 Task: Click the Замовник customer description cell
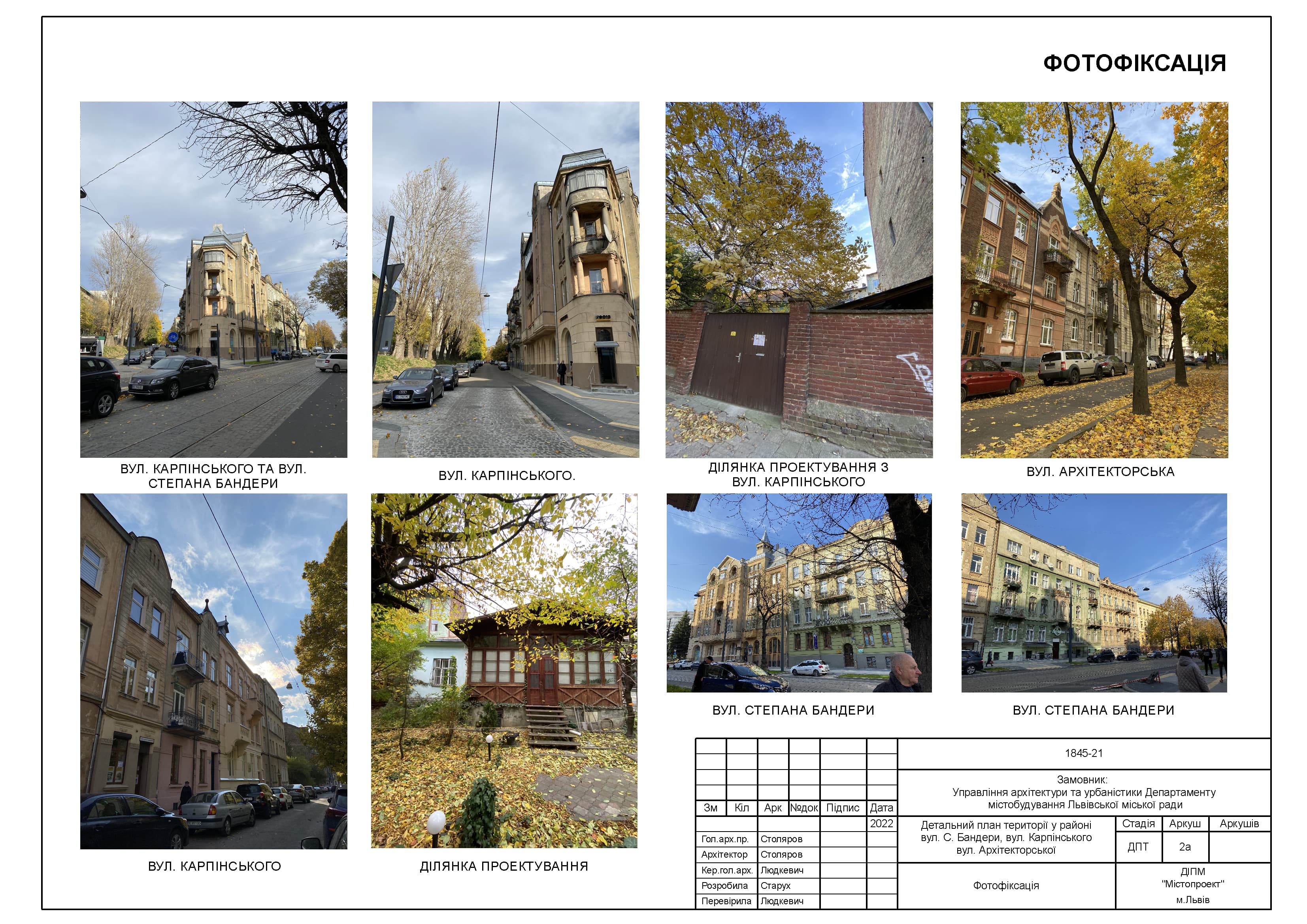[1083, 792]
